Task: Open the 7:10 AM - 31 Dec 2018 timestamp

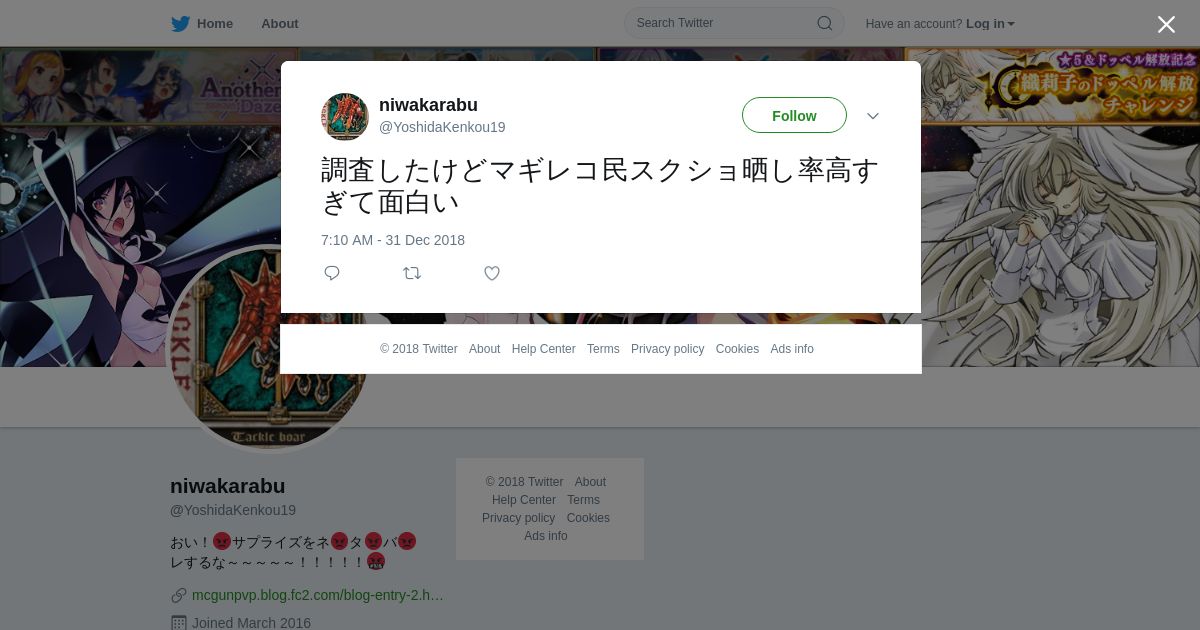Action: pyautogui.click(x=393, y=240)
